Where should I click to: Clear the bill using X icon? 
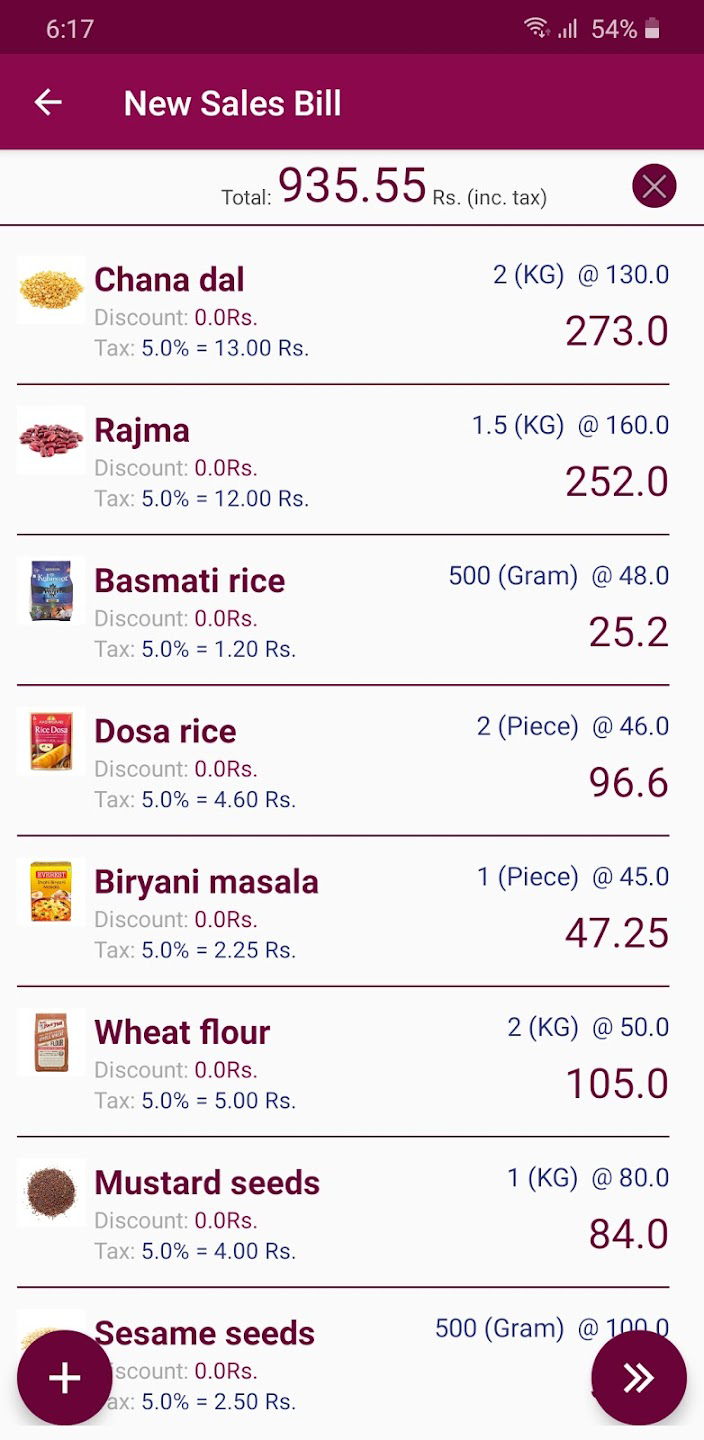(654, 186)
